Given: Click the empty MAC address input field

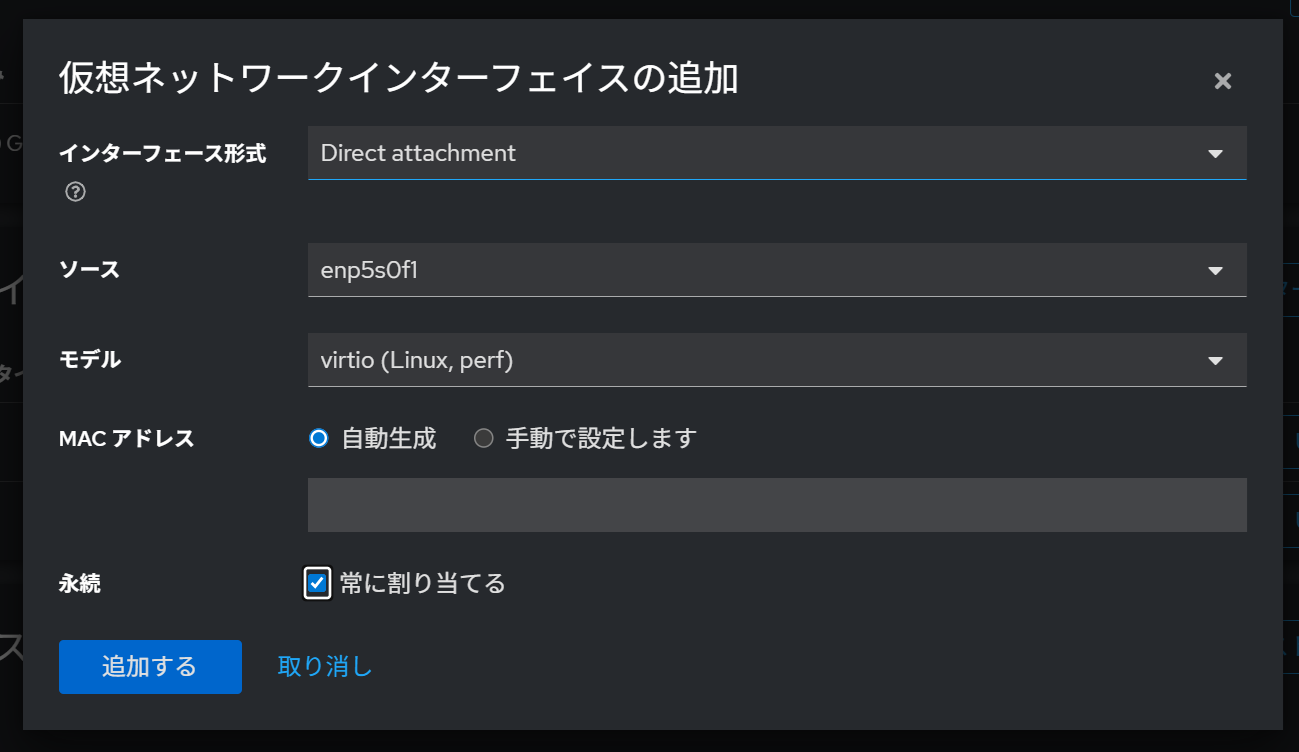Looking at the screenshot, I should (x=777, y=505).
